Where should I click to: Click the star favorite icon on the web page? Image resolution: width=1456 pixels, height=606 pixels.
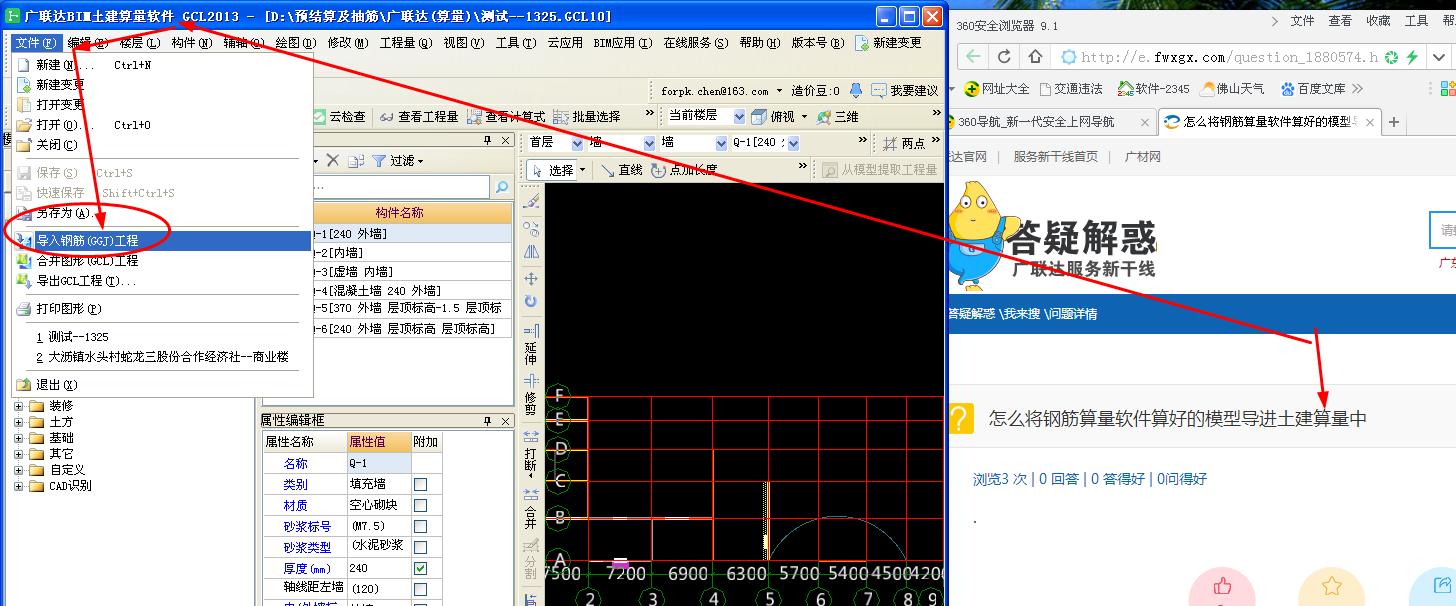pos(1331,585)
